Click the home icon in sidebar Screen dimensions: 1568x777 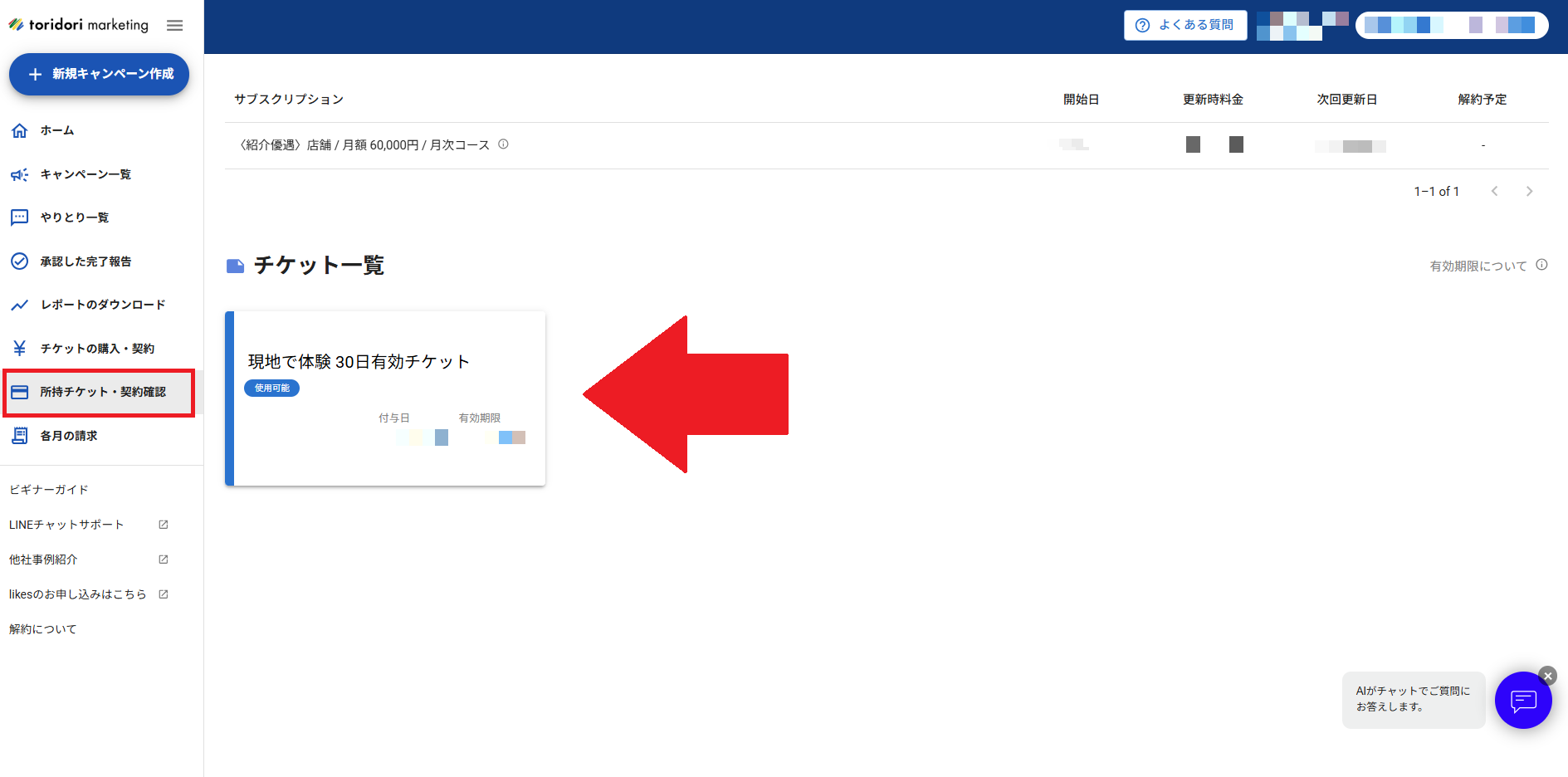(x=20, y=130)
